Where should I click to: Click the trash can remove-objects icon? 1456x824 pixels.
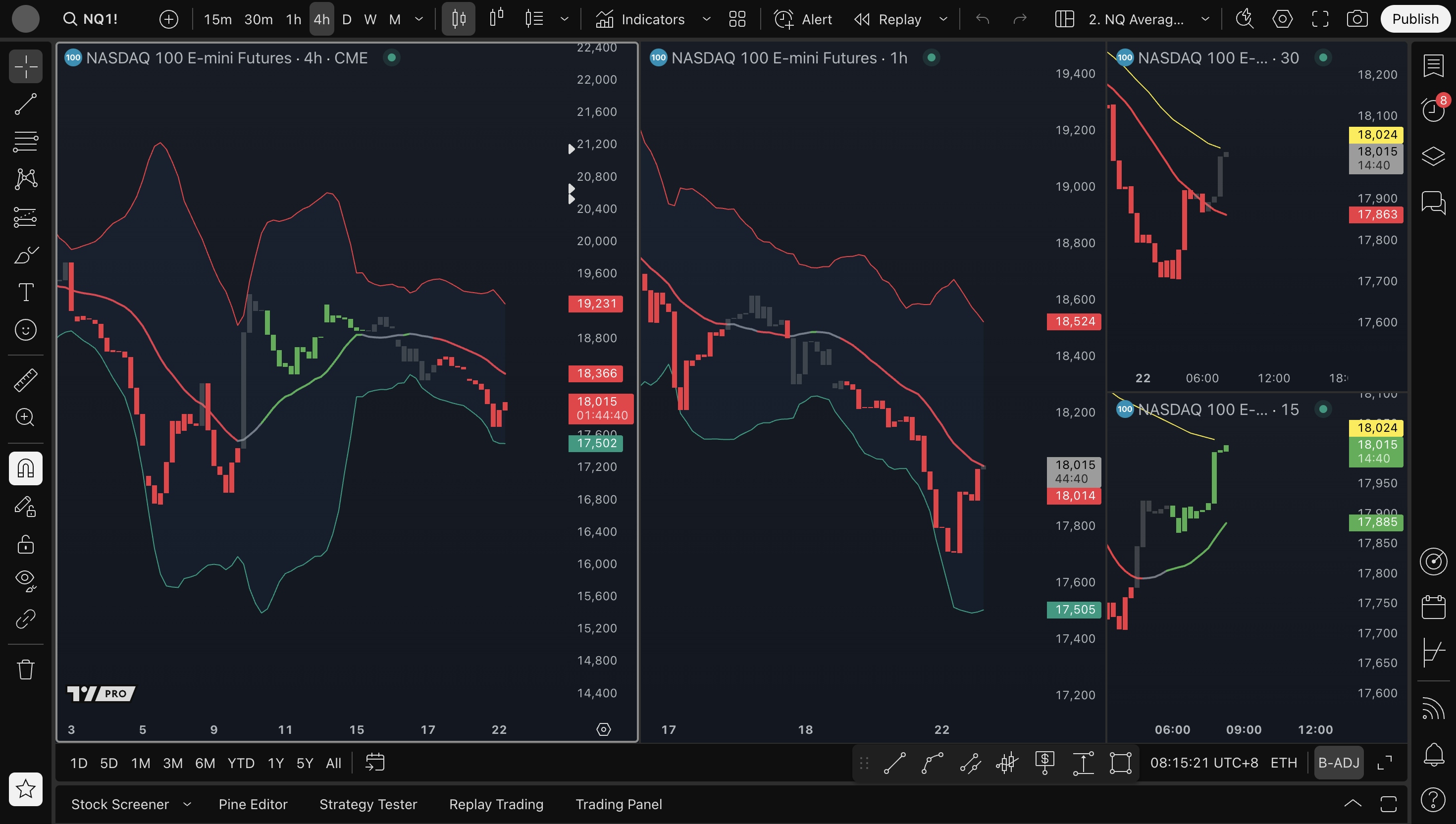click(x=25, y=669)
